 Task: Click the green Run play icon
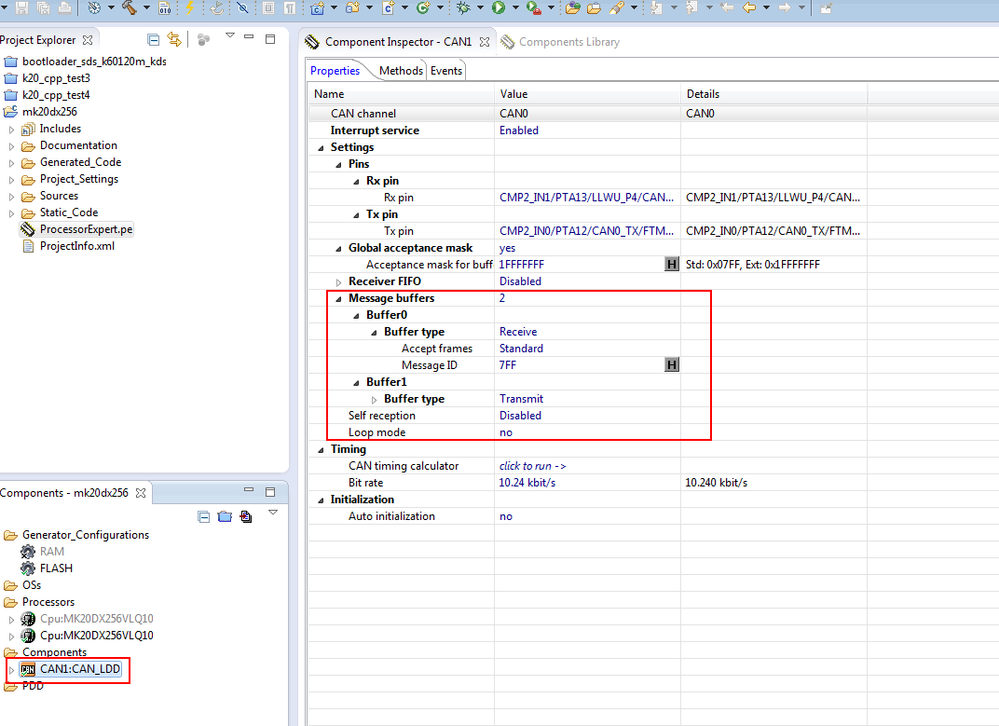point(498,8)
